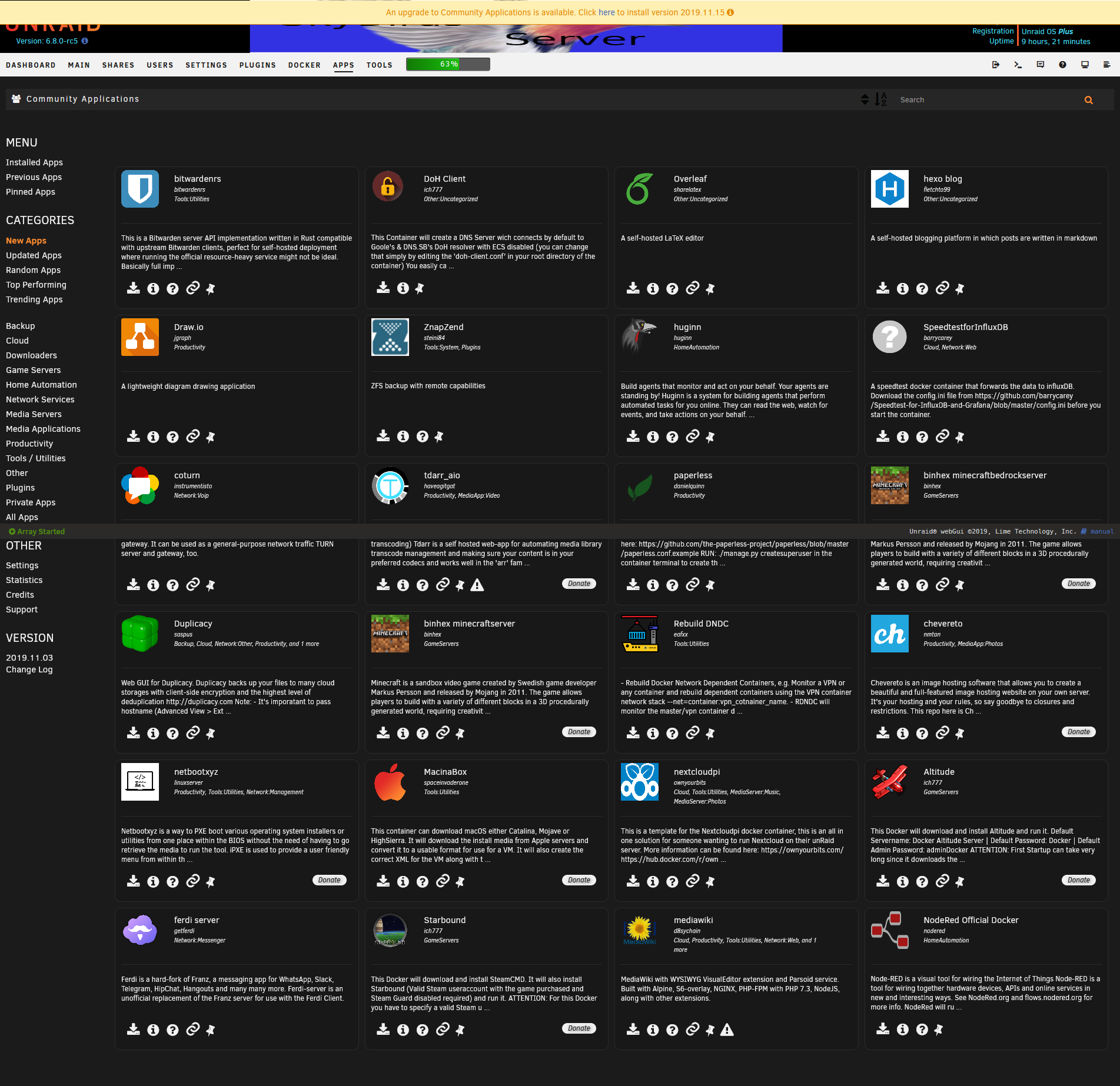Install Draw.io via its download icon
Viewport: 1120px width, 1086px height.
click(134, 437)
